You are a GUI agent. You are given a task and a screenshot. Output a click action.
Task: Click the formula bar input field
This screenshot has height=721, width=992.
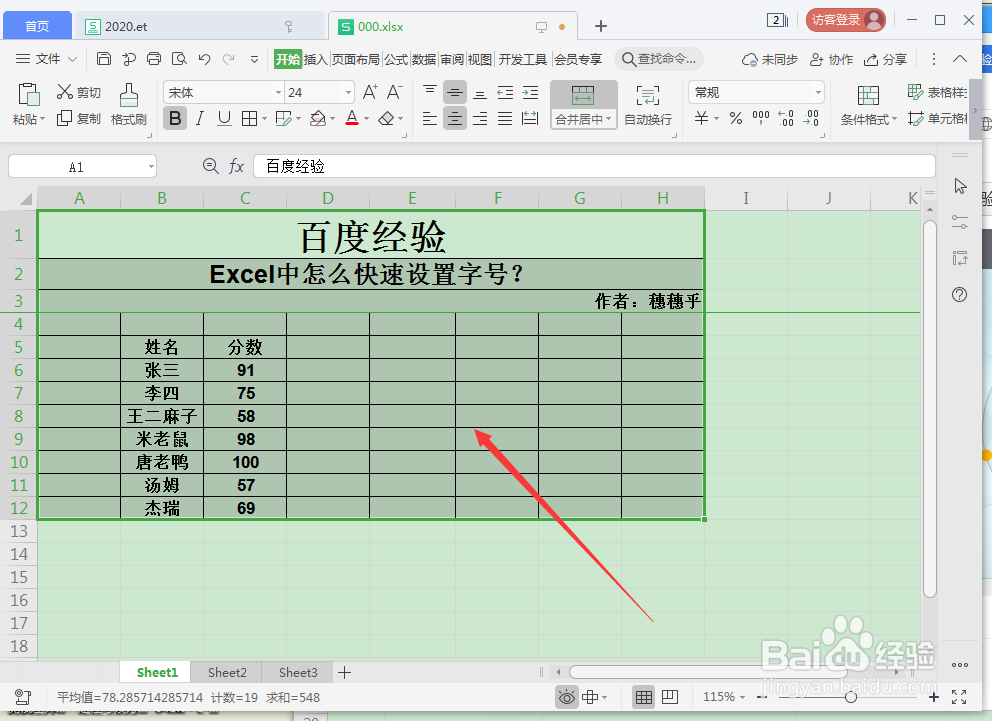[594, 166]
